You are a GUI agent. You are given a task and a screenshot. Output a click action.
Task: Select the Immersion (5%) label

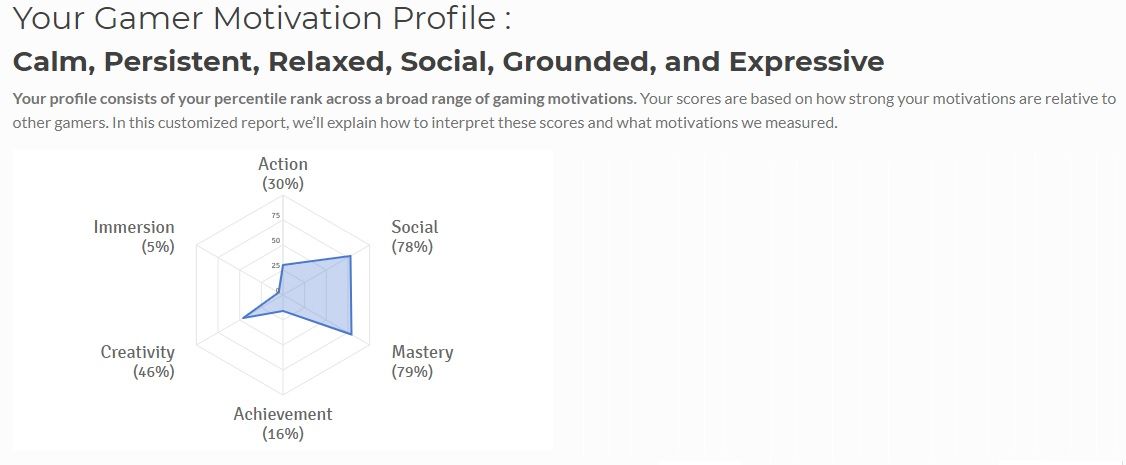point(134,237)
